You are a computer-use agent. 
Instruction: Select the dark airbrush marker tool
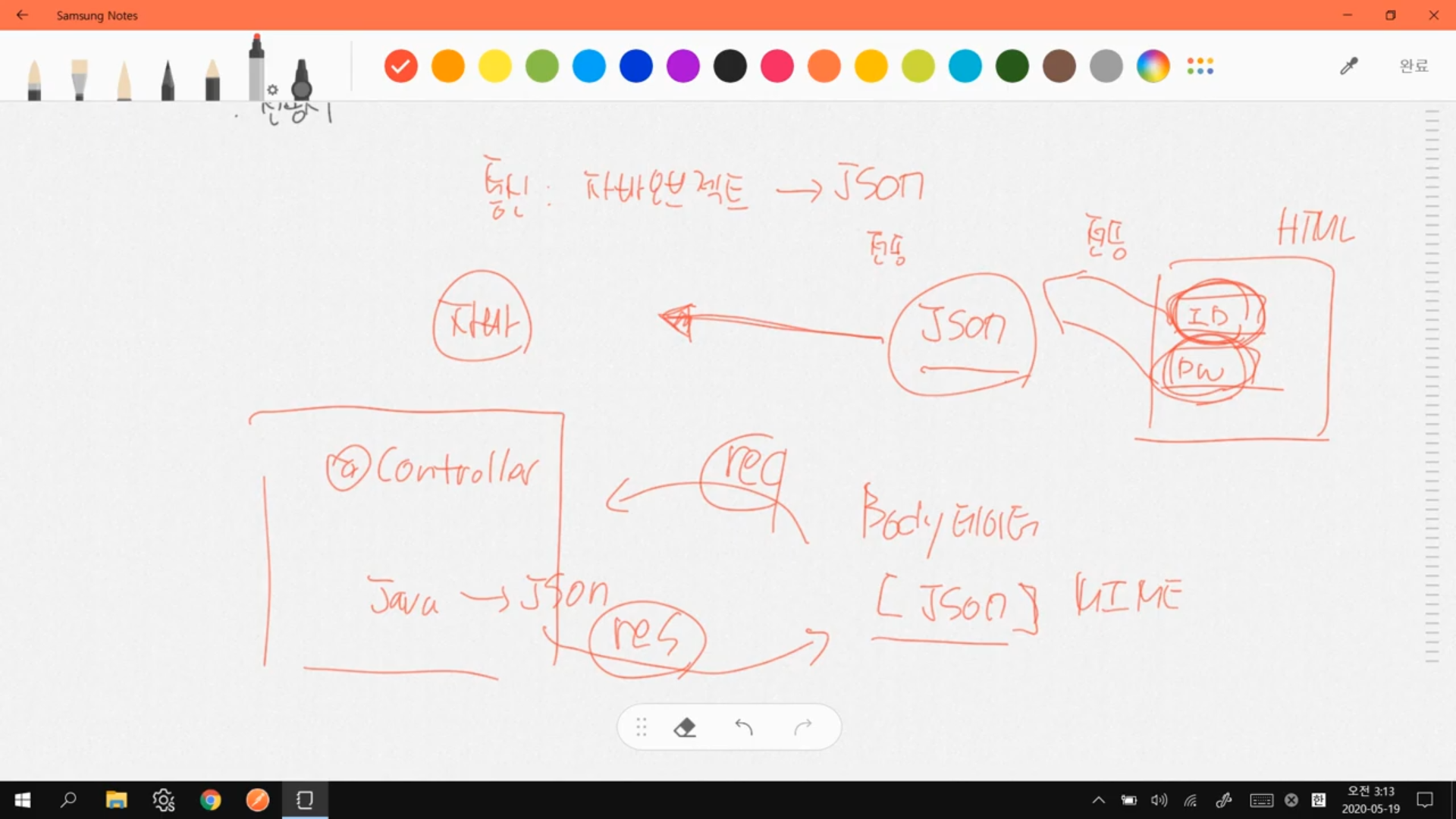302,80
